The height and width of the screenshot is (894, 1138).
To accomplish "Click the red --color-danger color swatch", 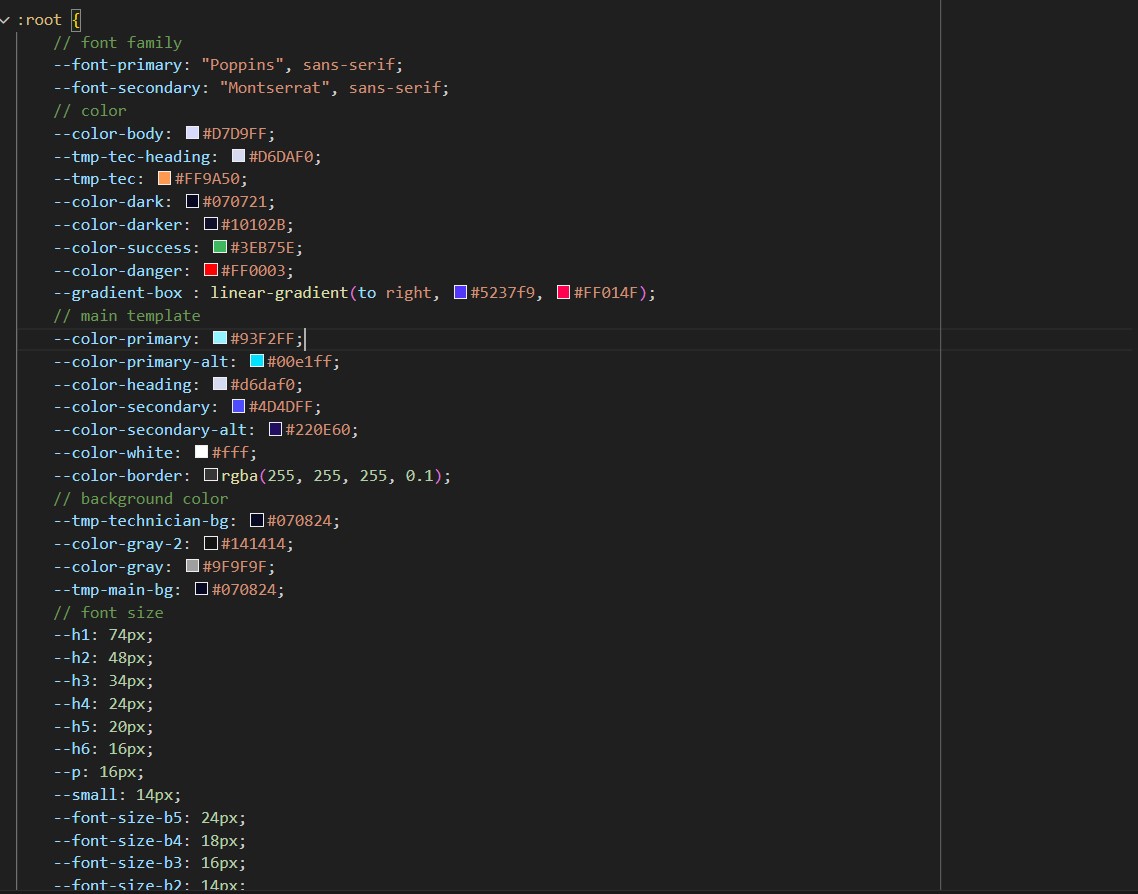I will click(x=211, y=270).
